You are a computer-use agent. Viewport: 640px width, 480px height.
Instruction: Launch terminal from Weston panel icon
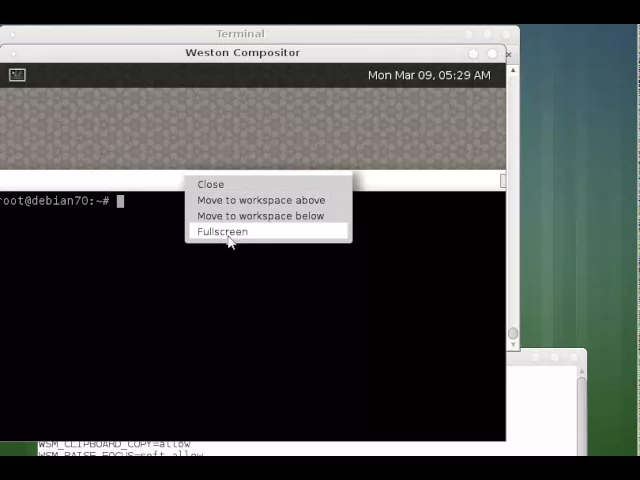(x=17, y=75)
